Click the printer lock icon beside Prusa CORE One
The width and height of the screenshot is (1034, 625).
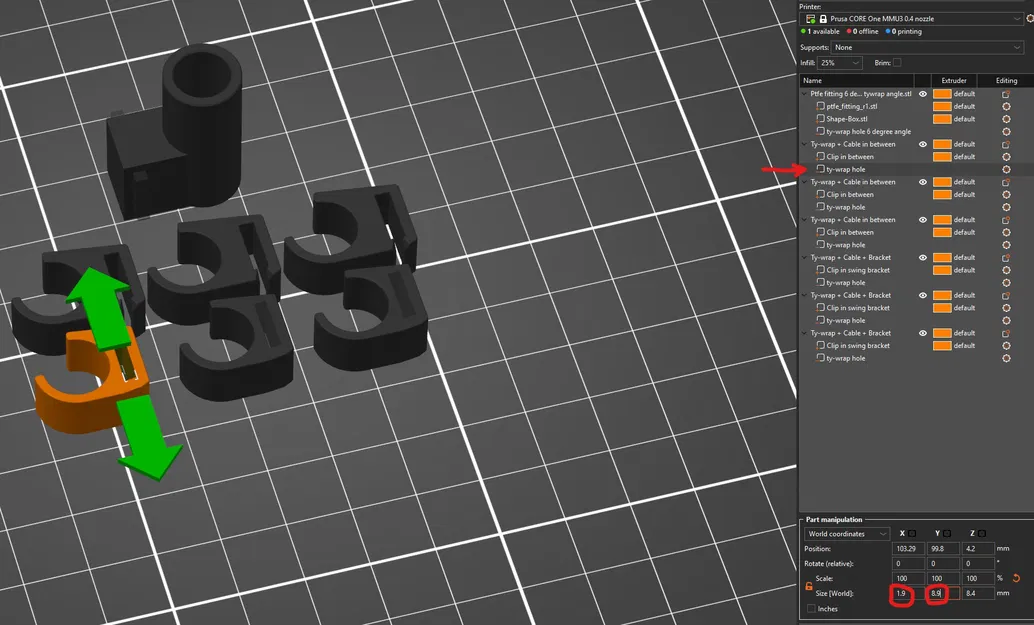pyautogui.click(x=823, y=19)
